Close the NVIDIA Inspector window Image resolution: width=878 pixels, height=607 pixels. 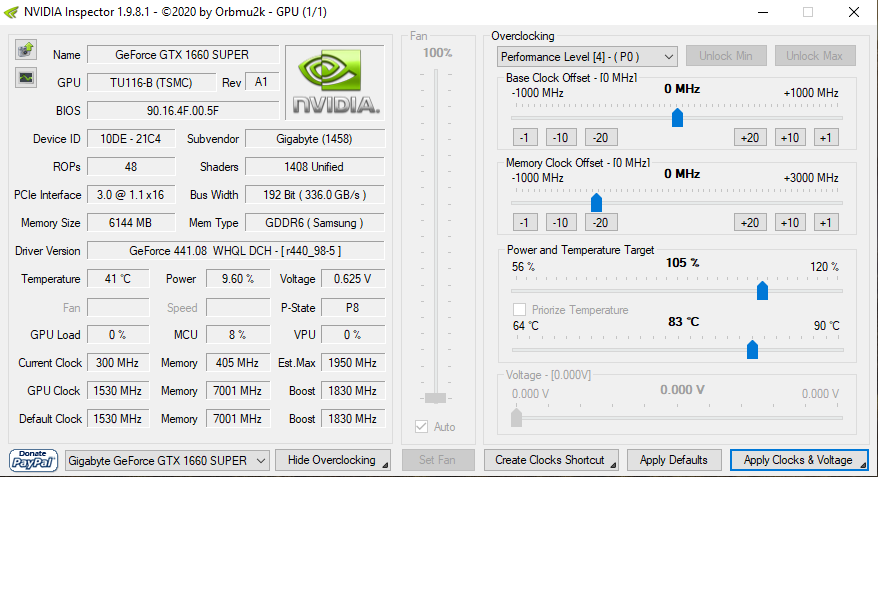853,12
